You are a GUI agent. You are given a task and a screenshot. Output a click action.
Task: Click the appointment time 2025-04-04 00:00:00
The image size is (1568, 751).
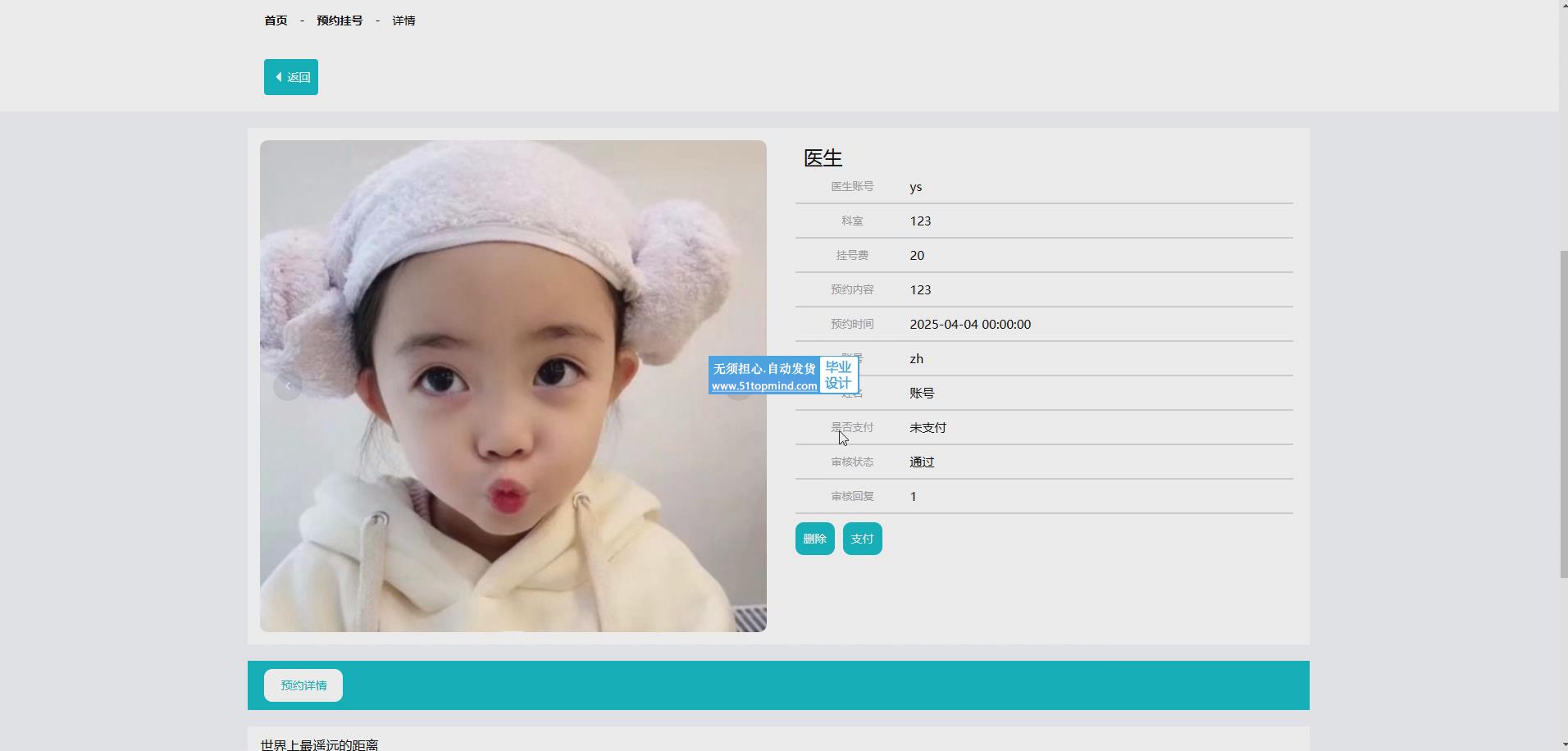970,325
